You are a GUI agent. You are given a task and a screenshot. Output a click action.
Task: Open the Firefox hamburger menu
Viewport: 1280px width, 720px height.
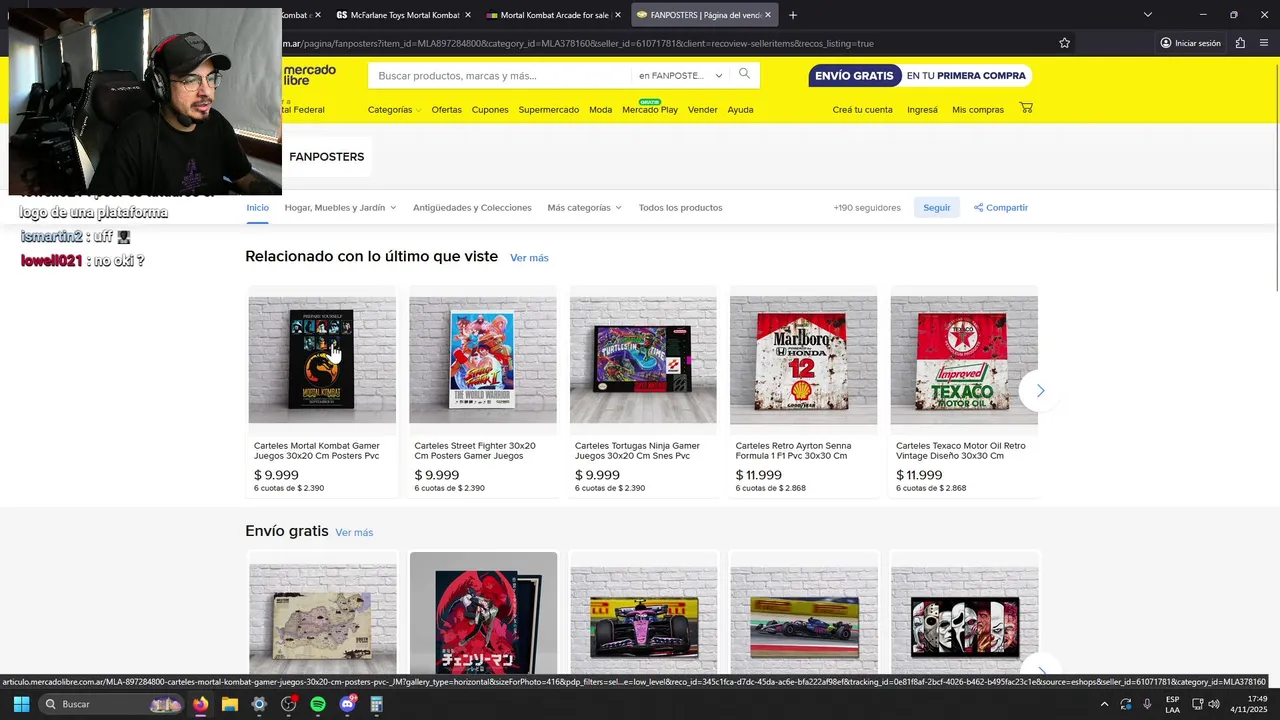(1264, 43)
